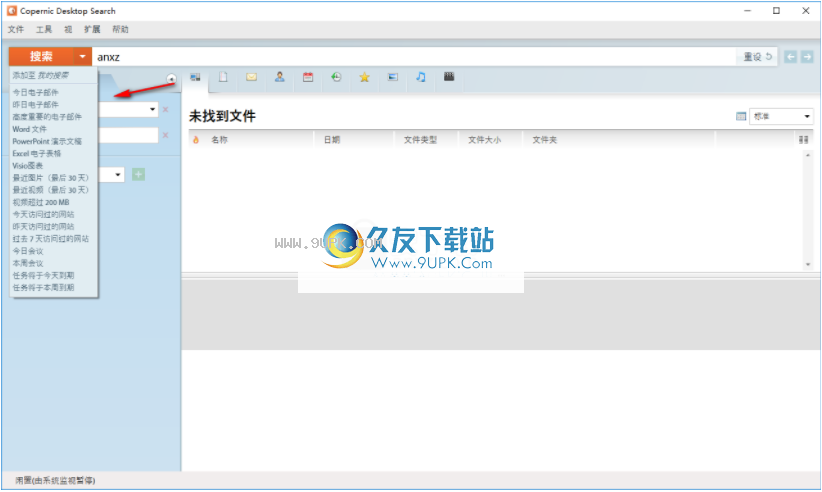The width and height of the screenshot is (822, 492).
Task: Select the Emails envelope category icon
Action: point(252,77)
